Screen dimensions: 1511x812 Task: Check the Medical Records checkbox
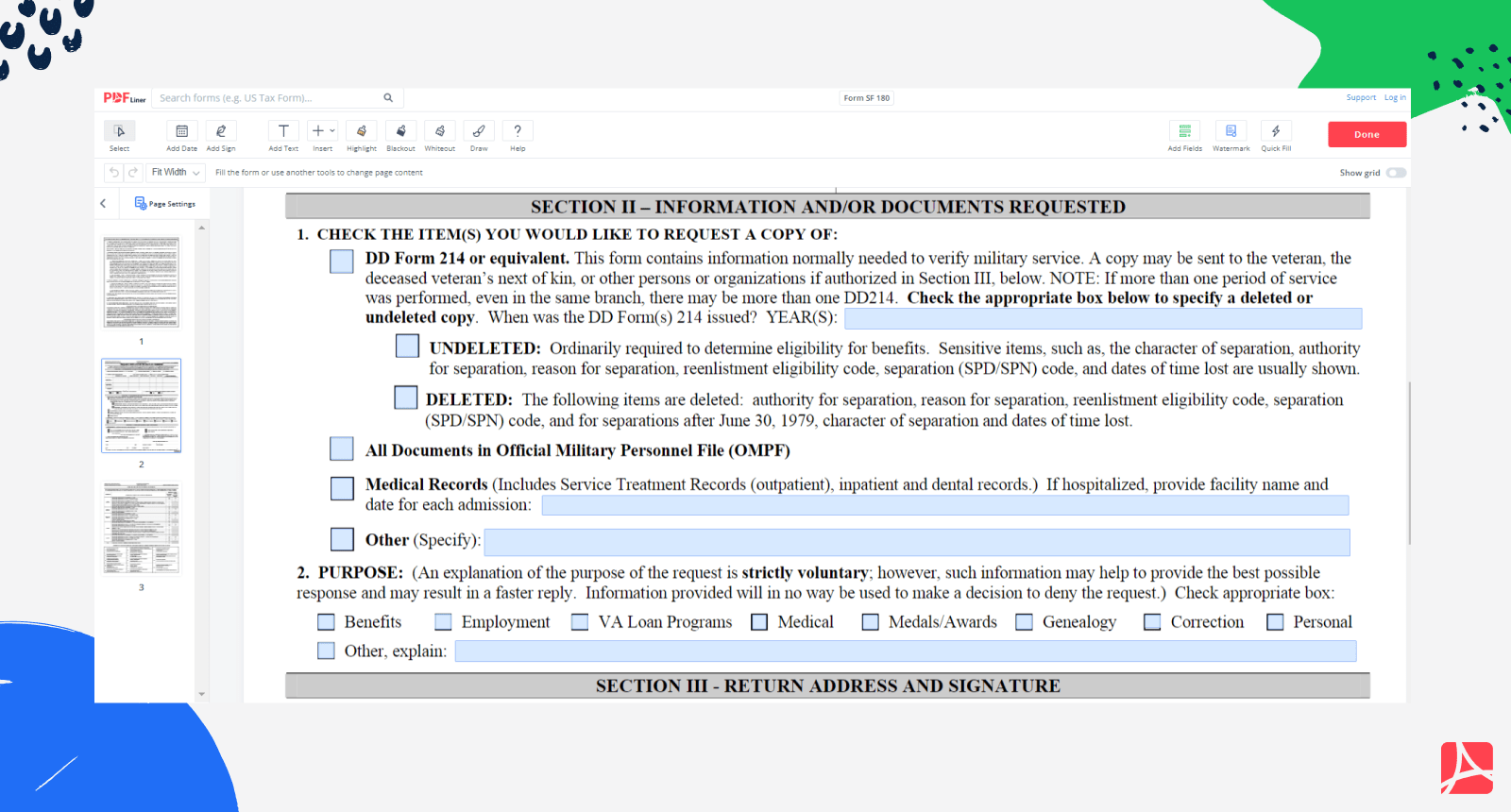click(342, 488)
